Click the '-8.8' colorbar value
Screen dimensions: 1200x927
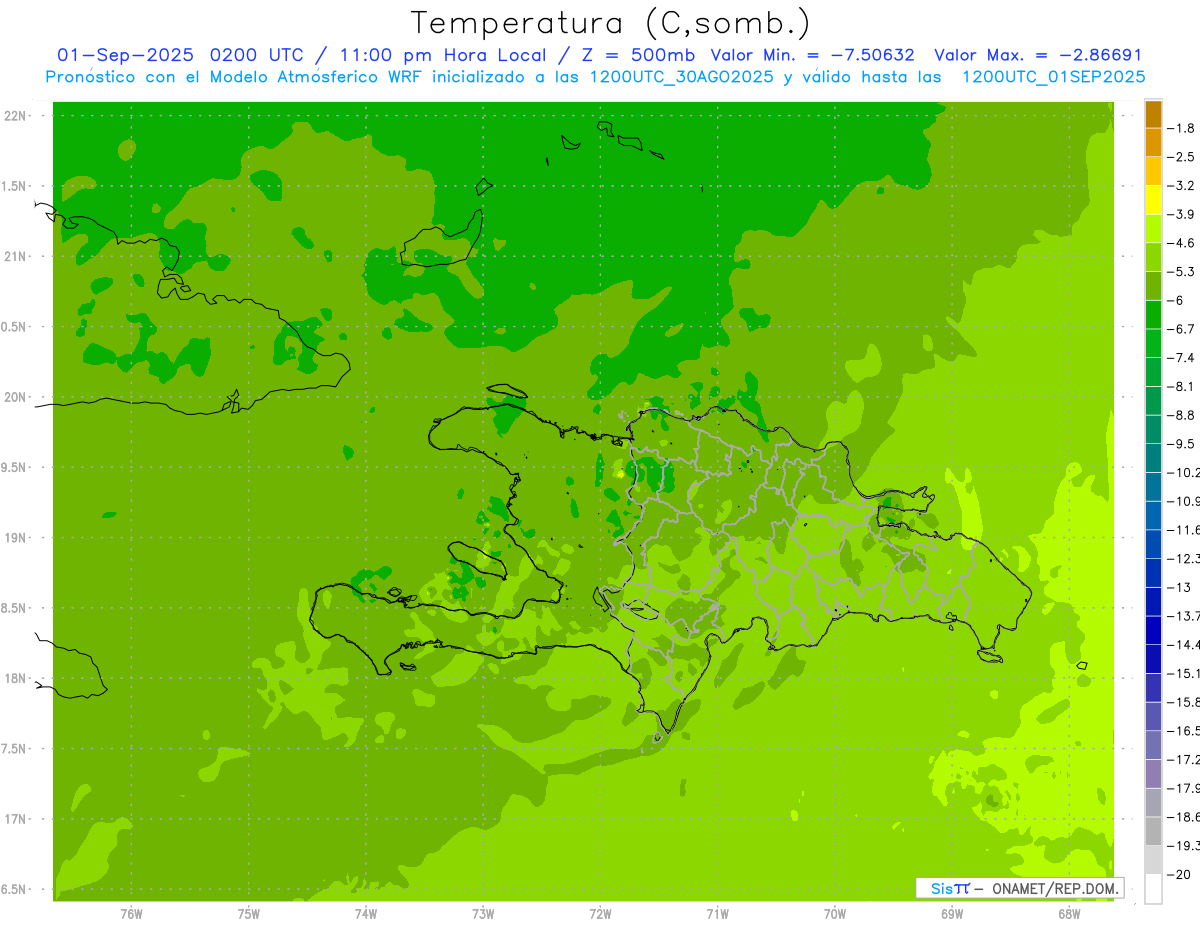point(1182,415)
